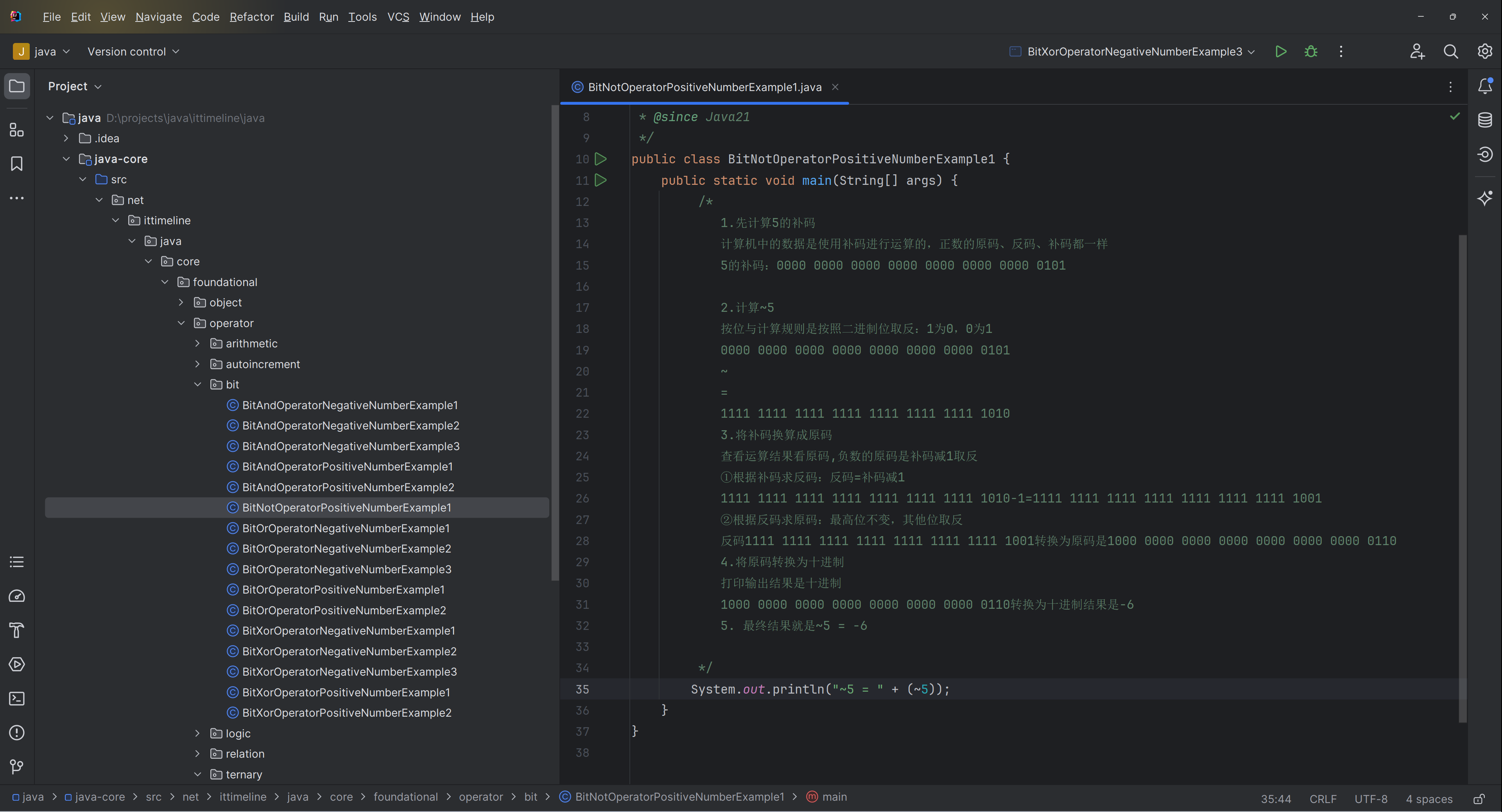Run BitXorOperatorNegativeNumberExample3 with the green play icon

pos(1280,52)
